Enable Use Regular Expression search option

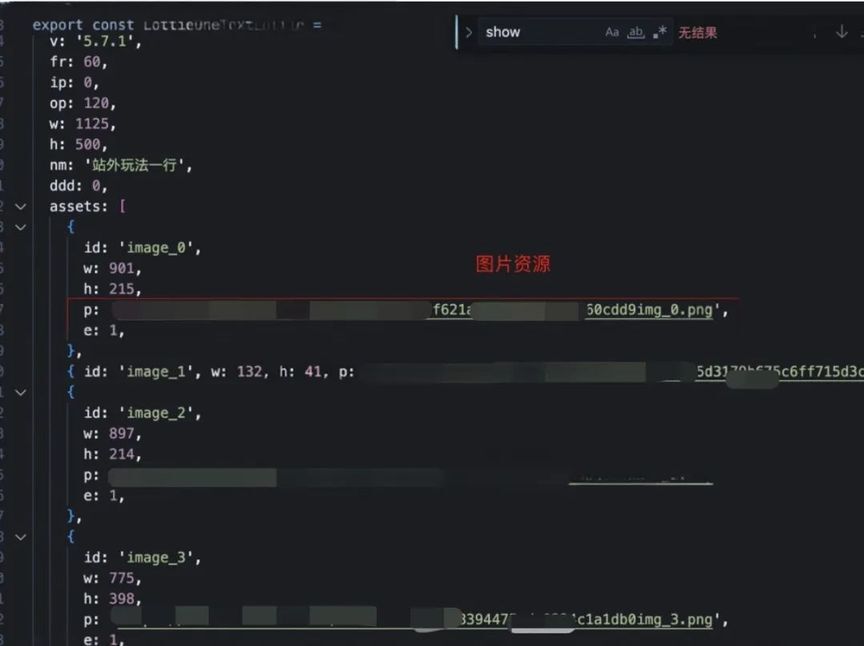(x=660, y=33)
